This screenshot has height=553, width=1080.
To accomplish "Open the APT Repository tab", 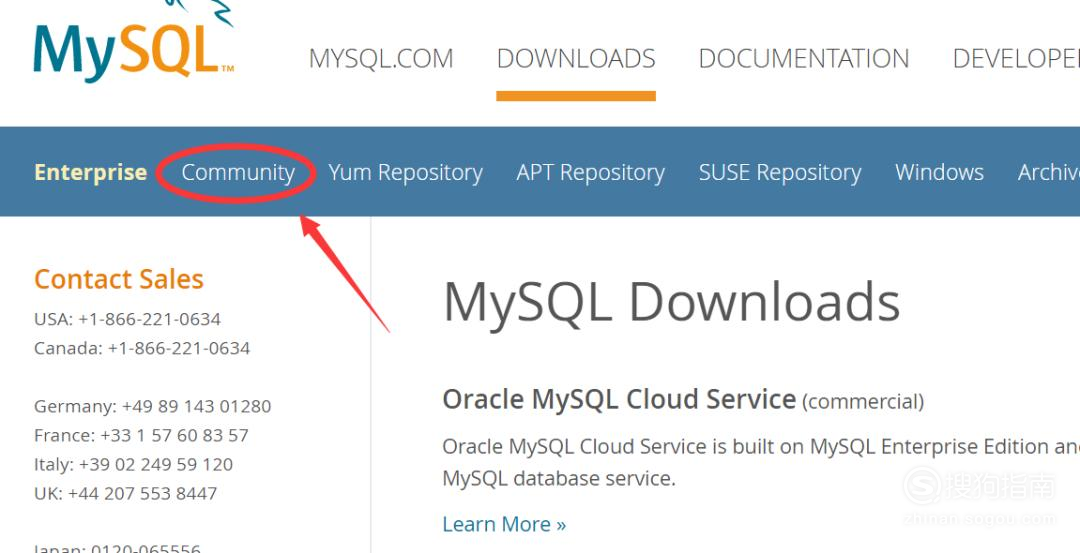I will tap(590, 172).
